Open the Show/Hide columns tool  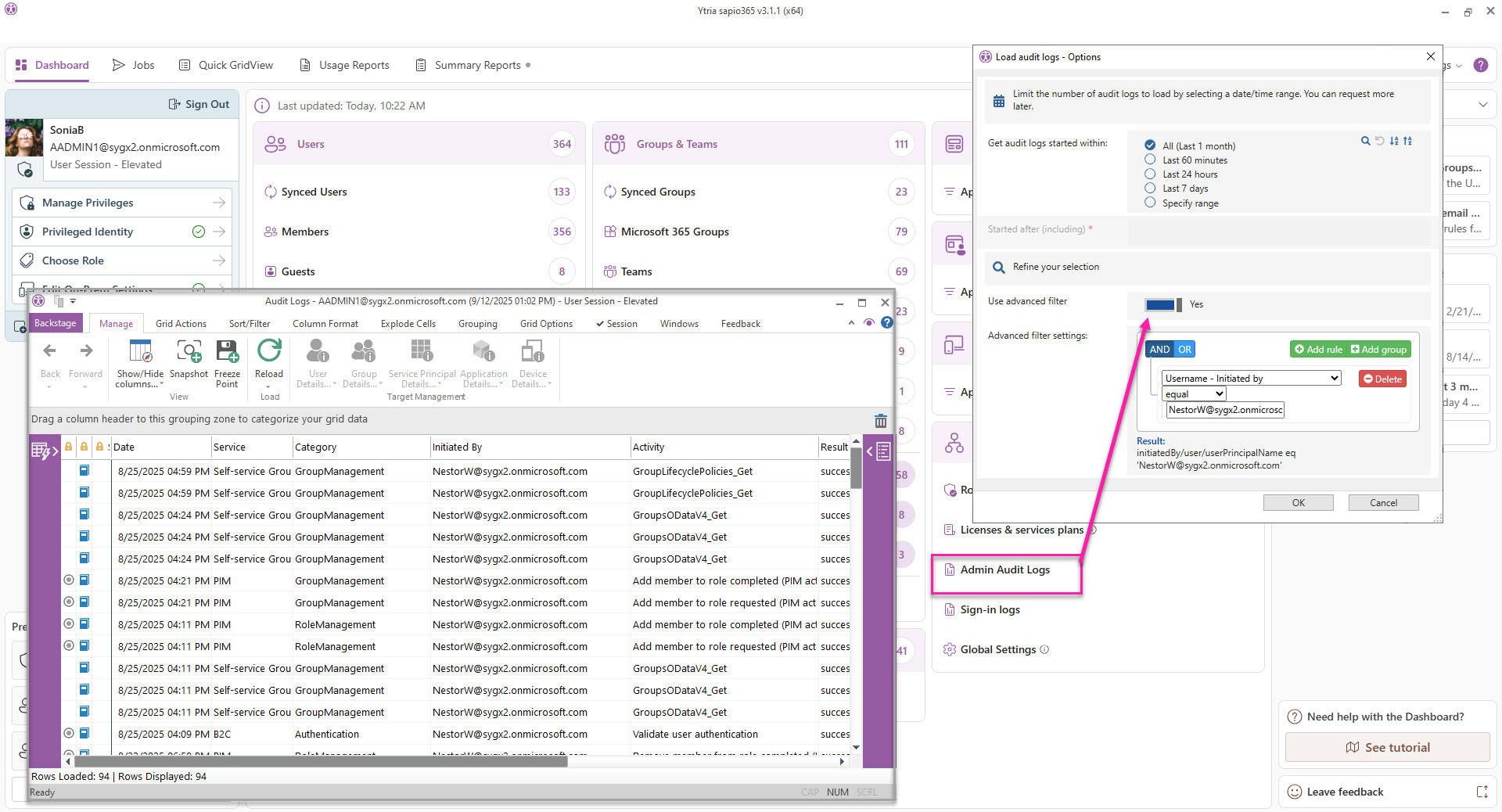coord(140,351)
